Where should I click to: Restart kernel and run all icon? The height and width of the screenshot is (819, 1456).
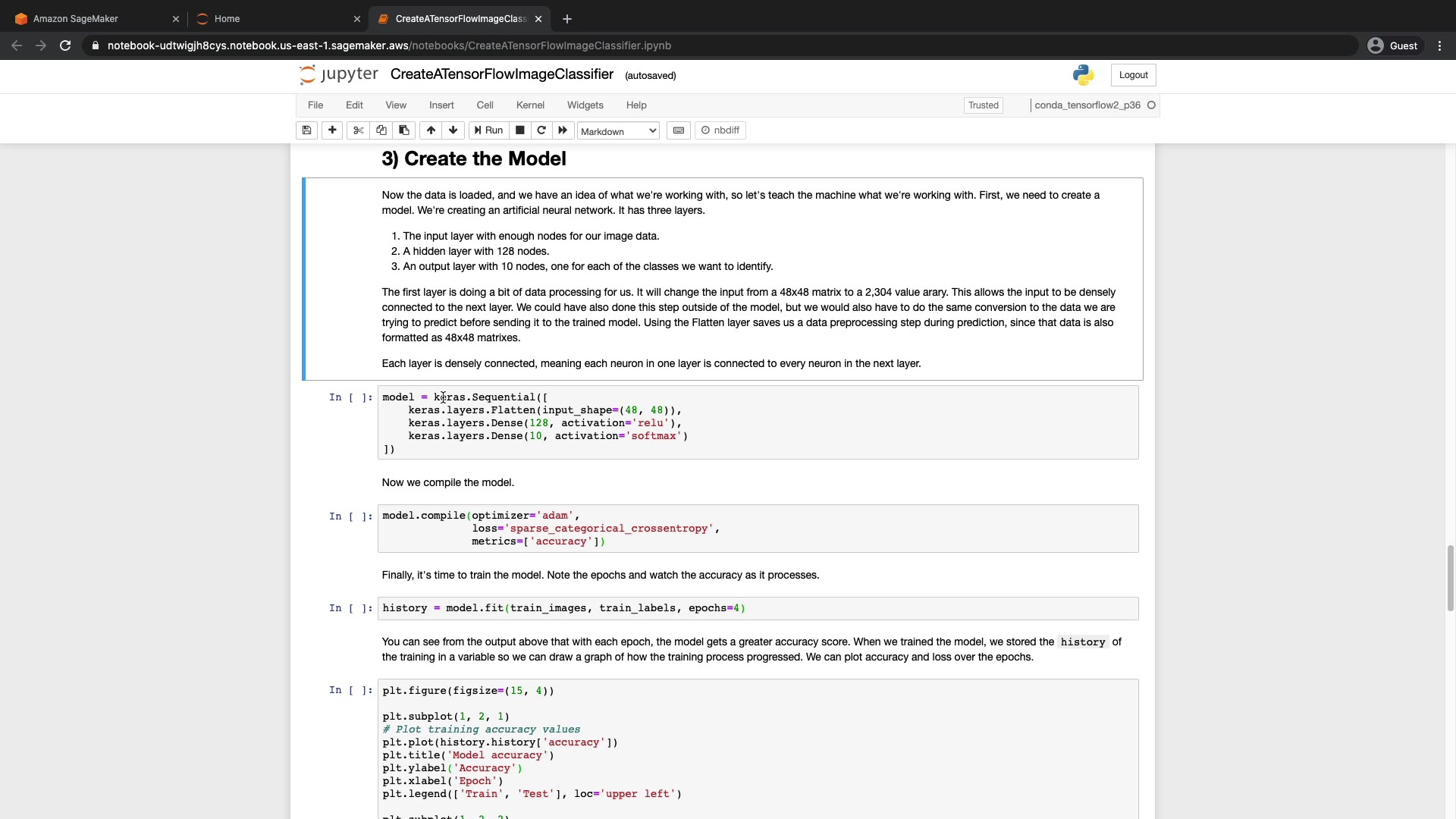point(563,130)
